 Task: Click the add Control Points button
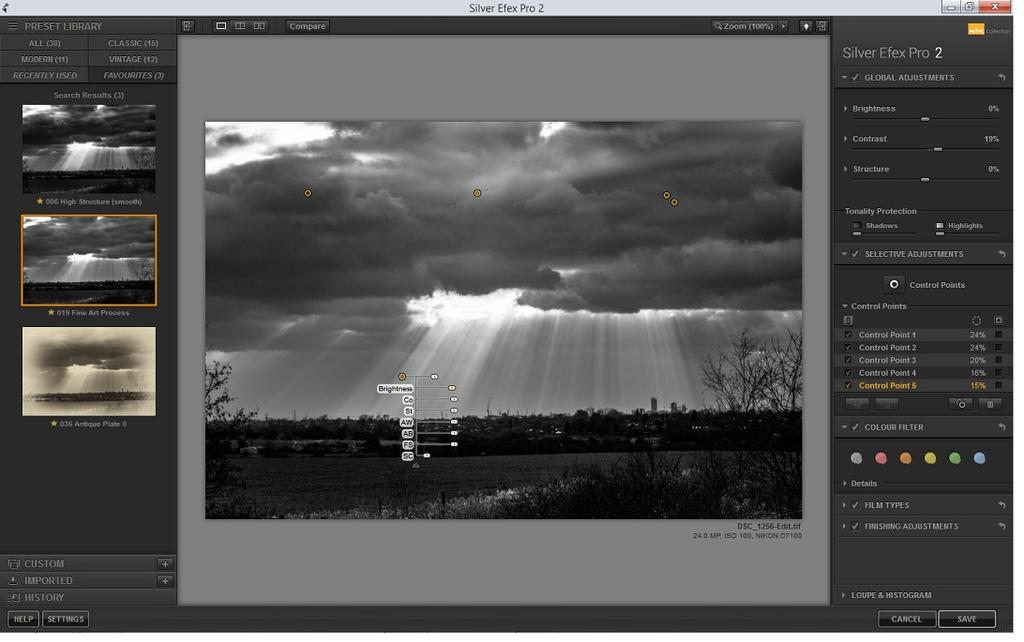[894, 285]
